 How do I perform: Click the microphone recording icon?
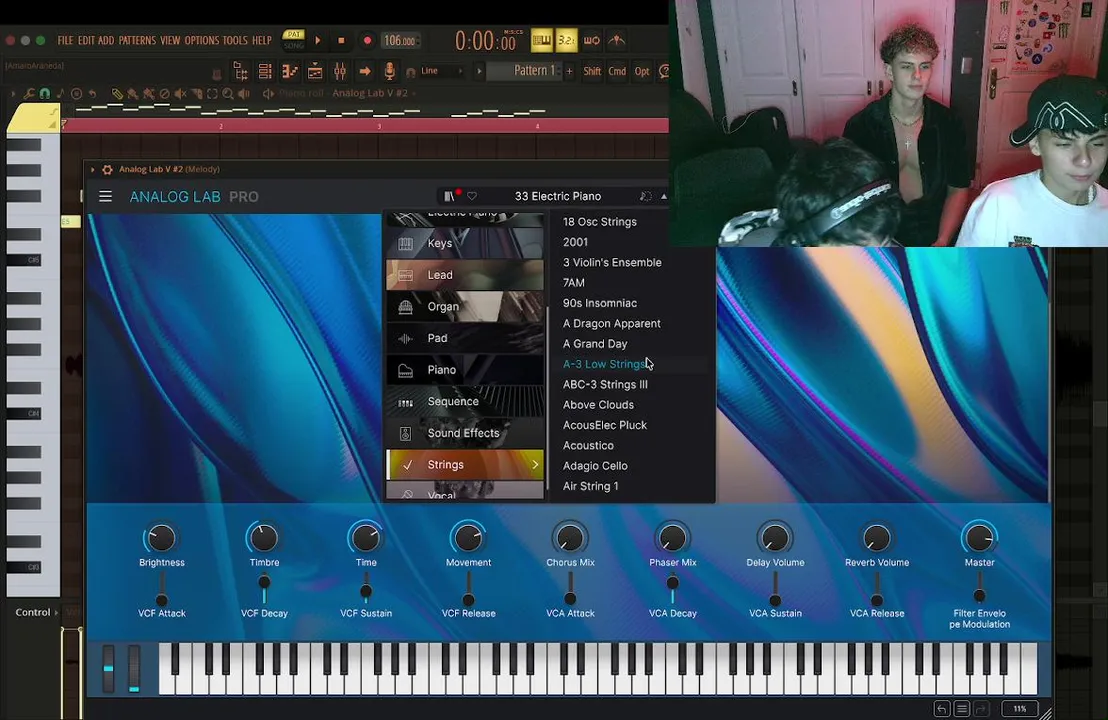tap(389, 71)
